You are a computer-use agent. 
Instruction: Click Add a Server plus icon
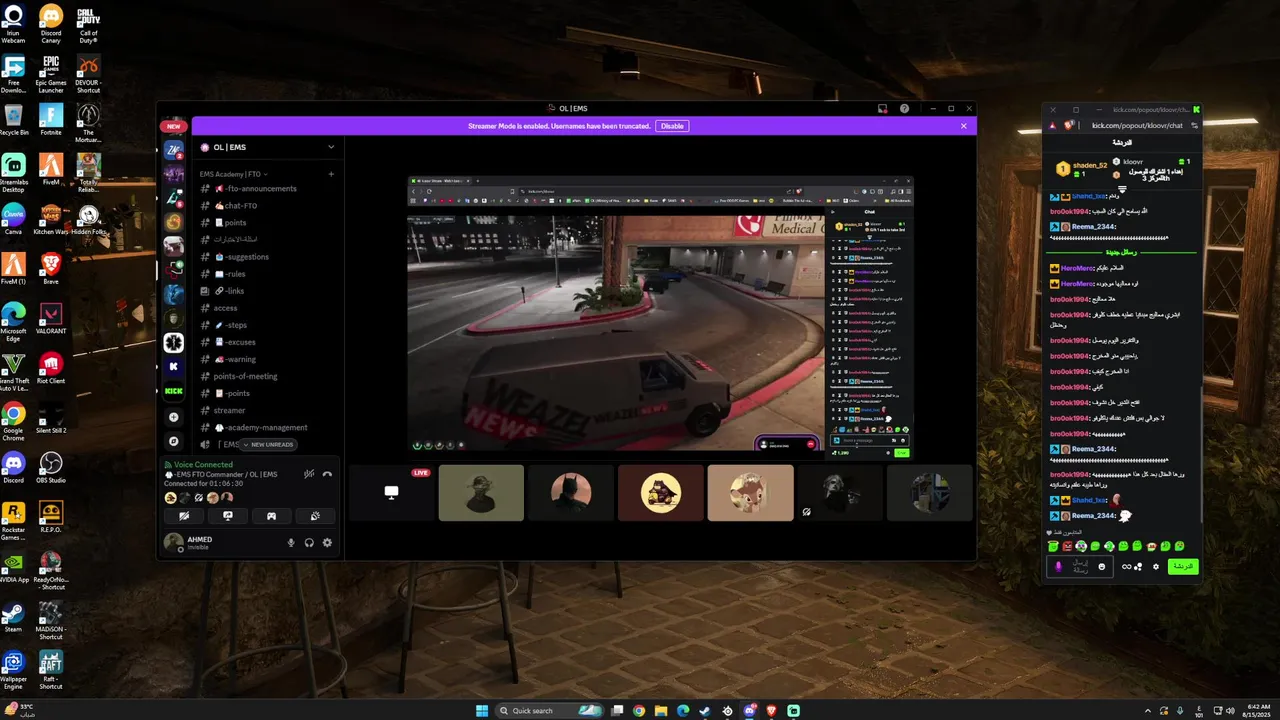coord(173,417)
